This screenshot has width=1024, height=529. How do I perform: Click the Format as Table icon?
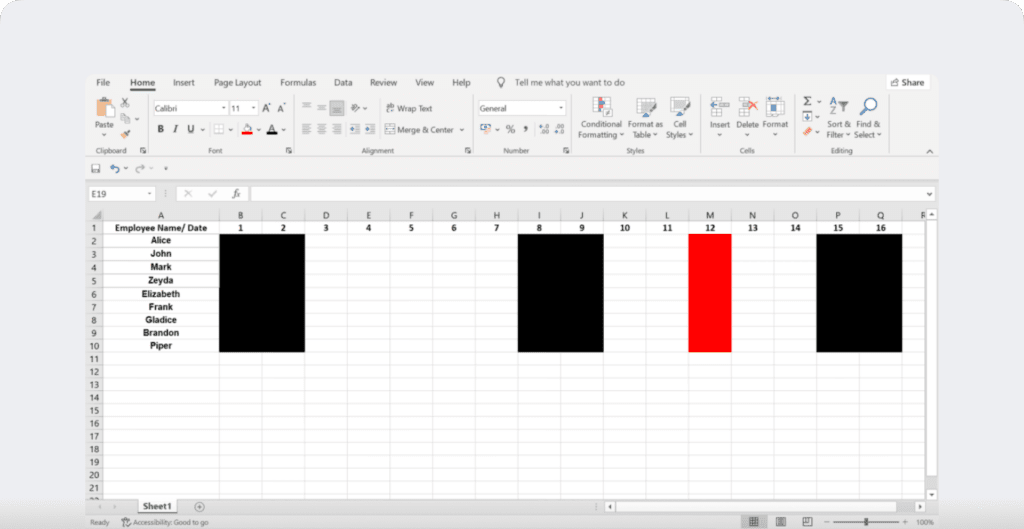click(x=646, y=107)
